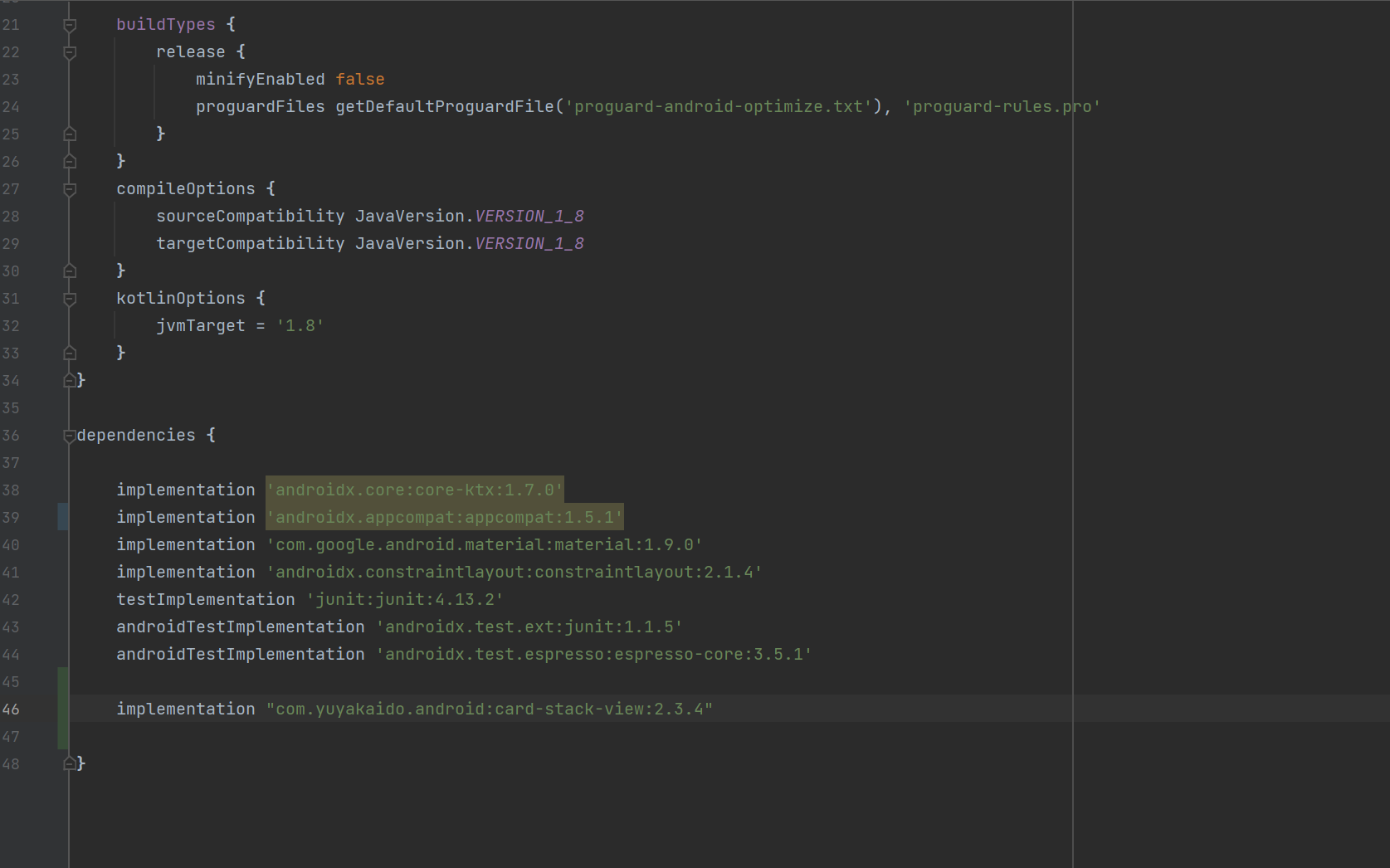Click the green change marker beside line 46
This screenshot has height=868, width=1390.
63,709
